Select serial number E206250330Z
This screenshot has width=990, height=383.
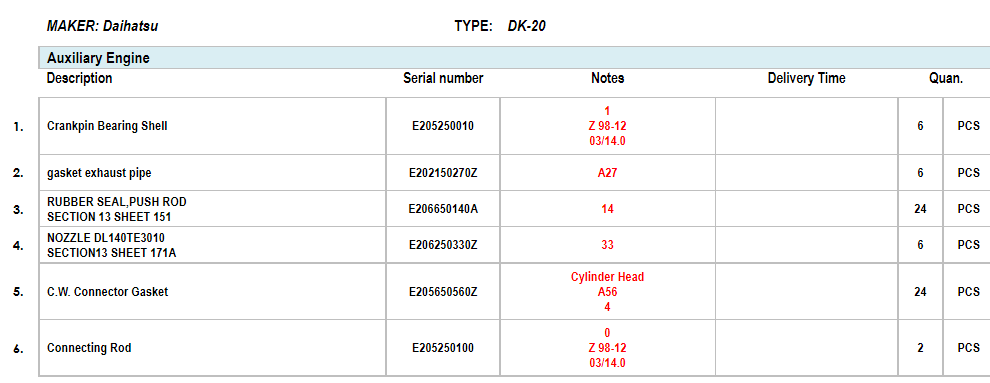coord(443,245)
